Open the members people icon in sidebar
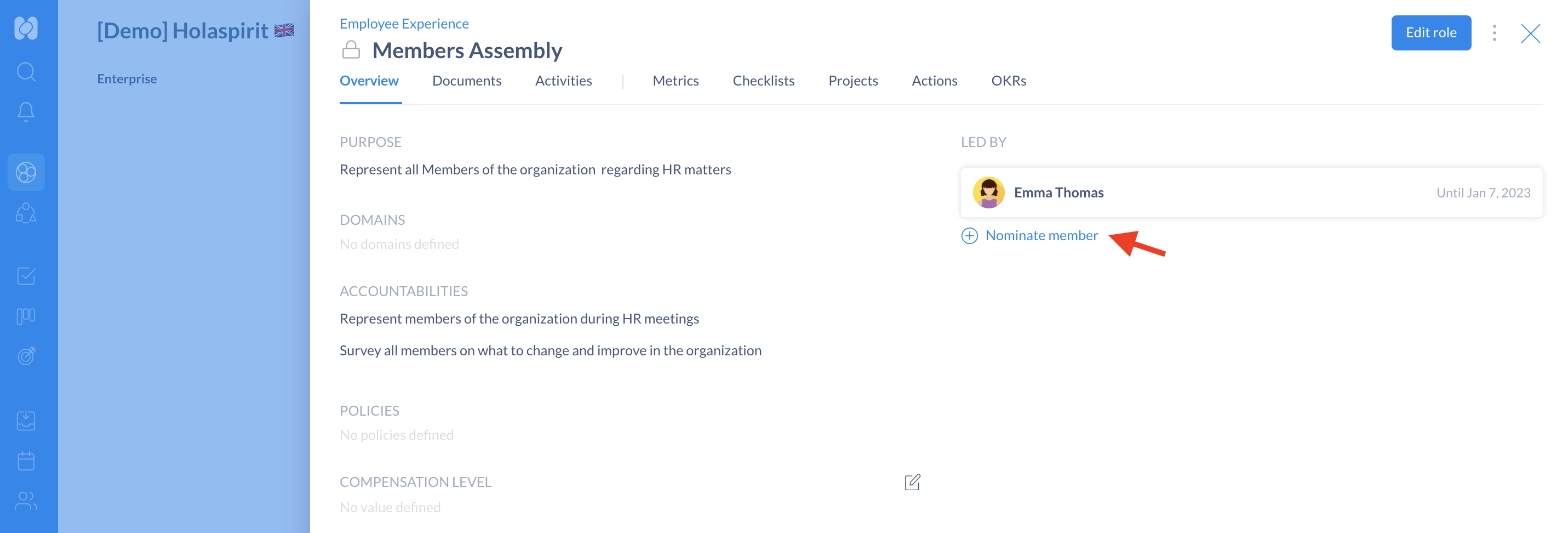Viewport: 1568px width, 533px height. [x=26, y=501]
